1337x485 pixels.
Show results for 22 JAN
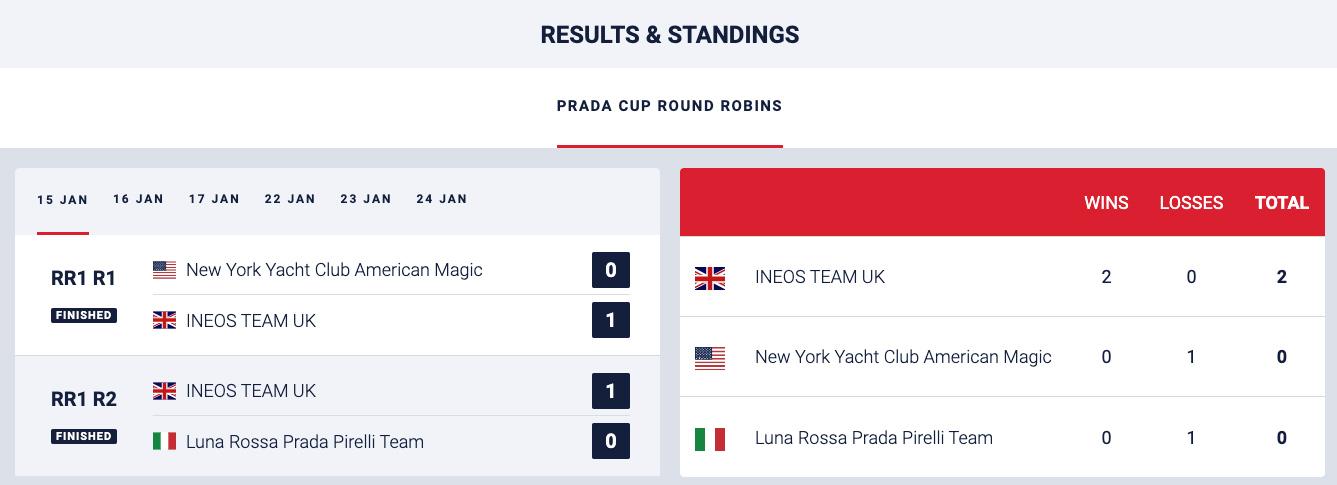[290, 199]
